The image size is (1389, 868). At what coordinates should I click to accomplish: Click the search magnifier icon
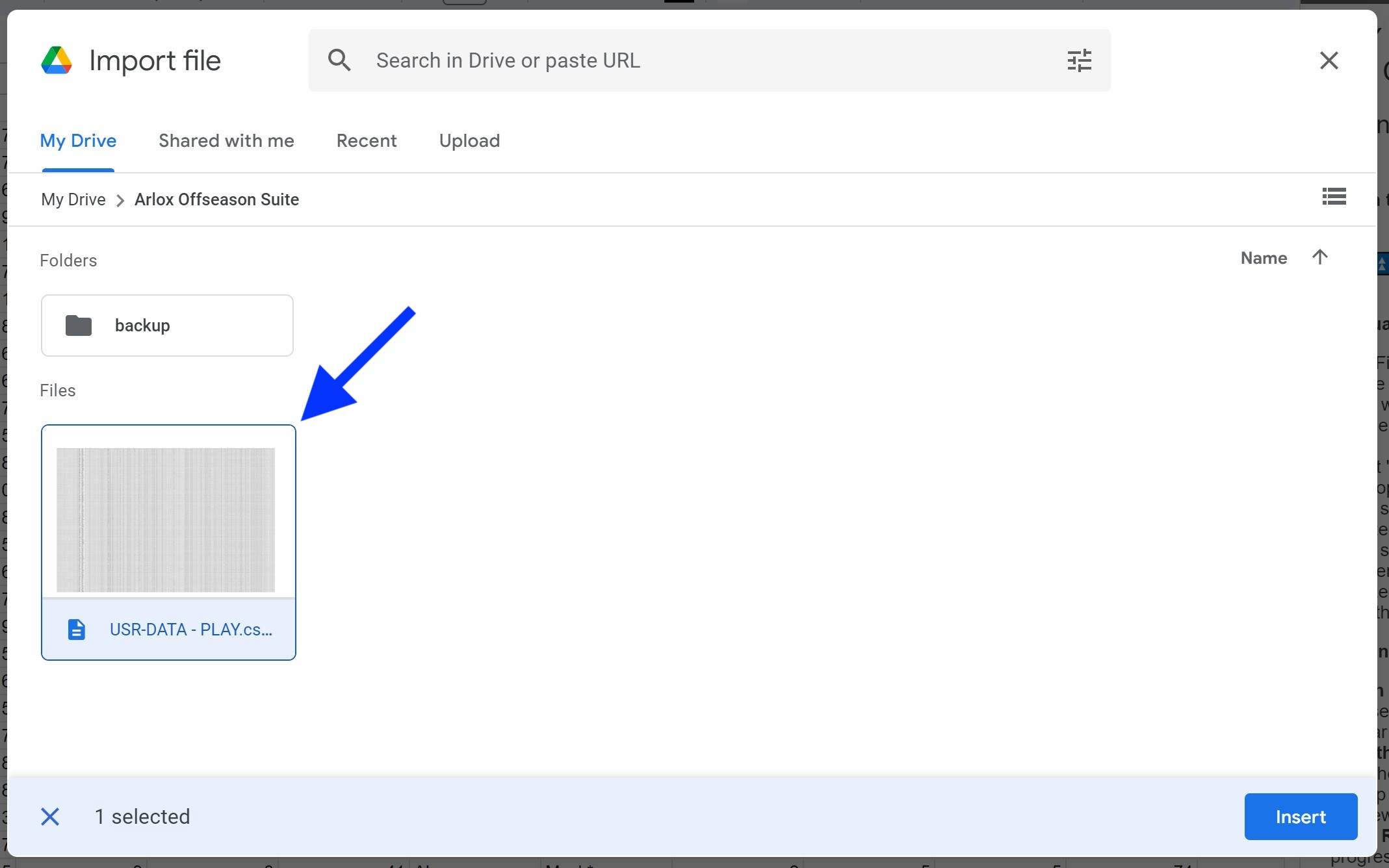click(x=339, y=60)
